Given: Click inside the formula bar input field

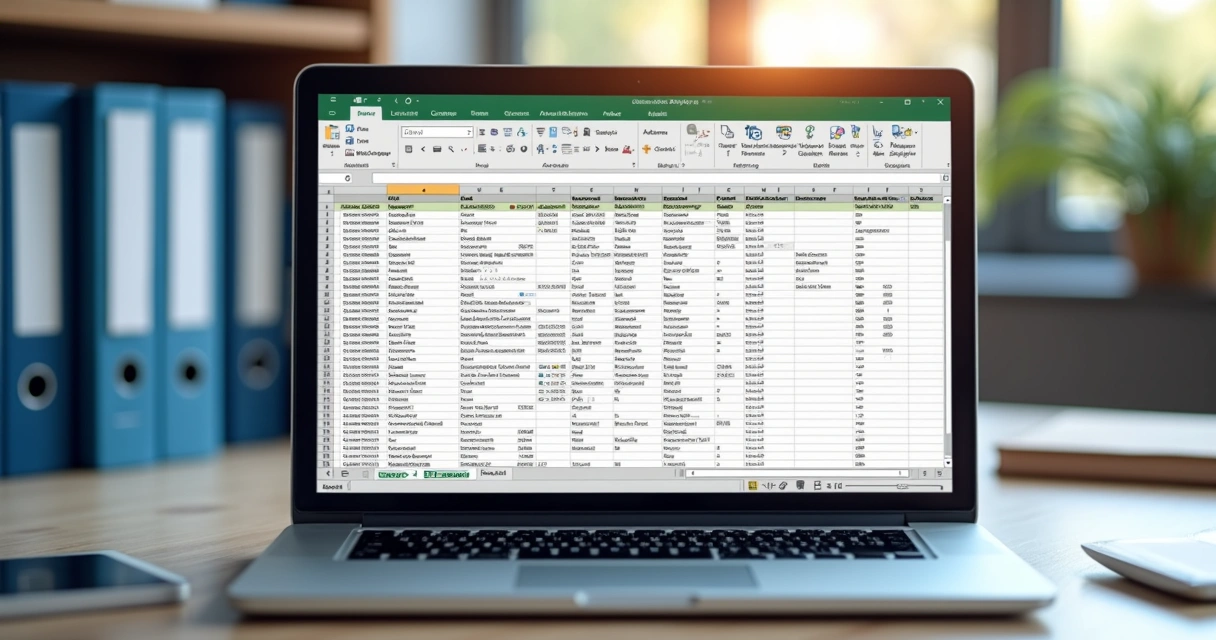Looking at the screenshot, I should click(x=650, y=178).
